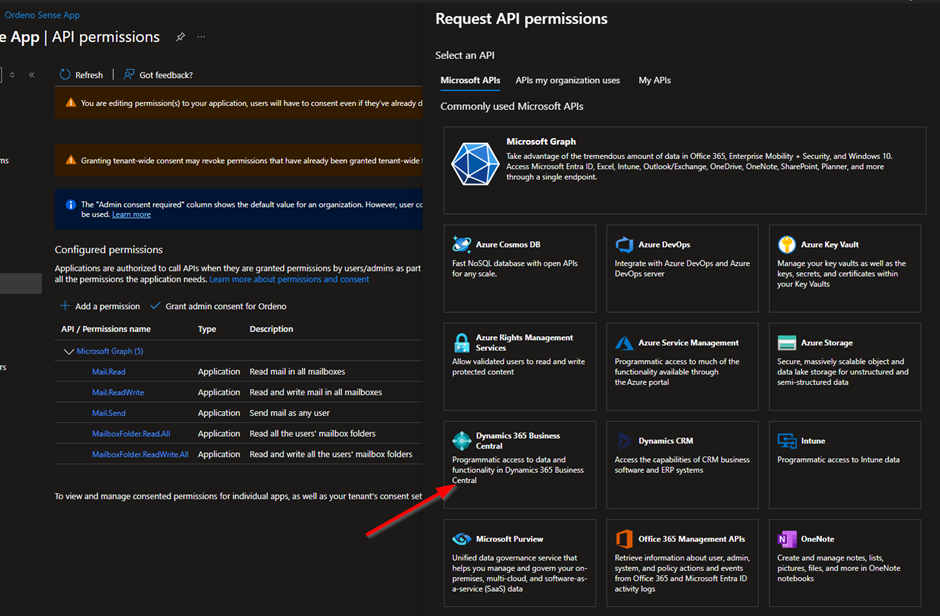The image size is (940, 616).
Task: Click the Azure Service Management icon
Action: coord(624,343)
